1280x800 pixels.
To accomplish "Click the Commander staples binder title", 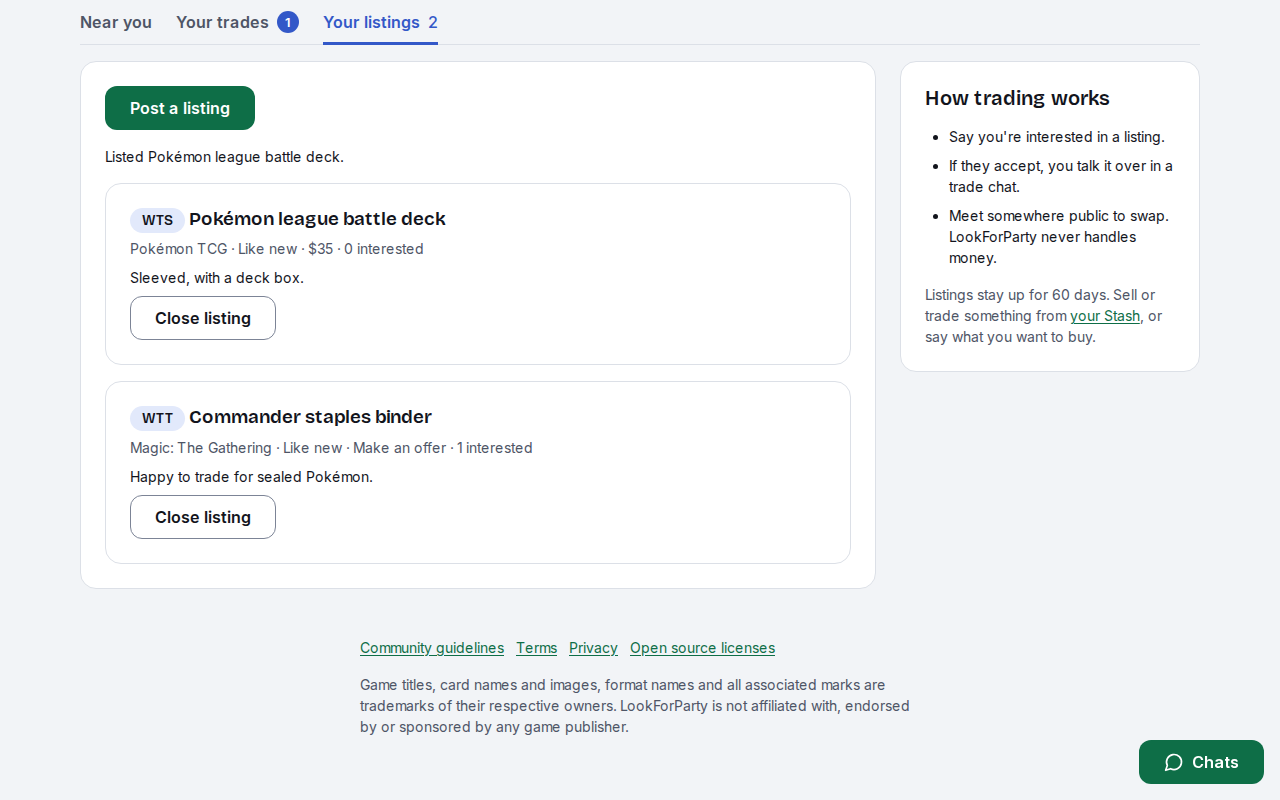I will coord(310,417).
